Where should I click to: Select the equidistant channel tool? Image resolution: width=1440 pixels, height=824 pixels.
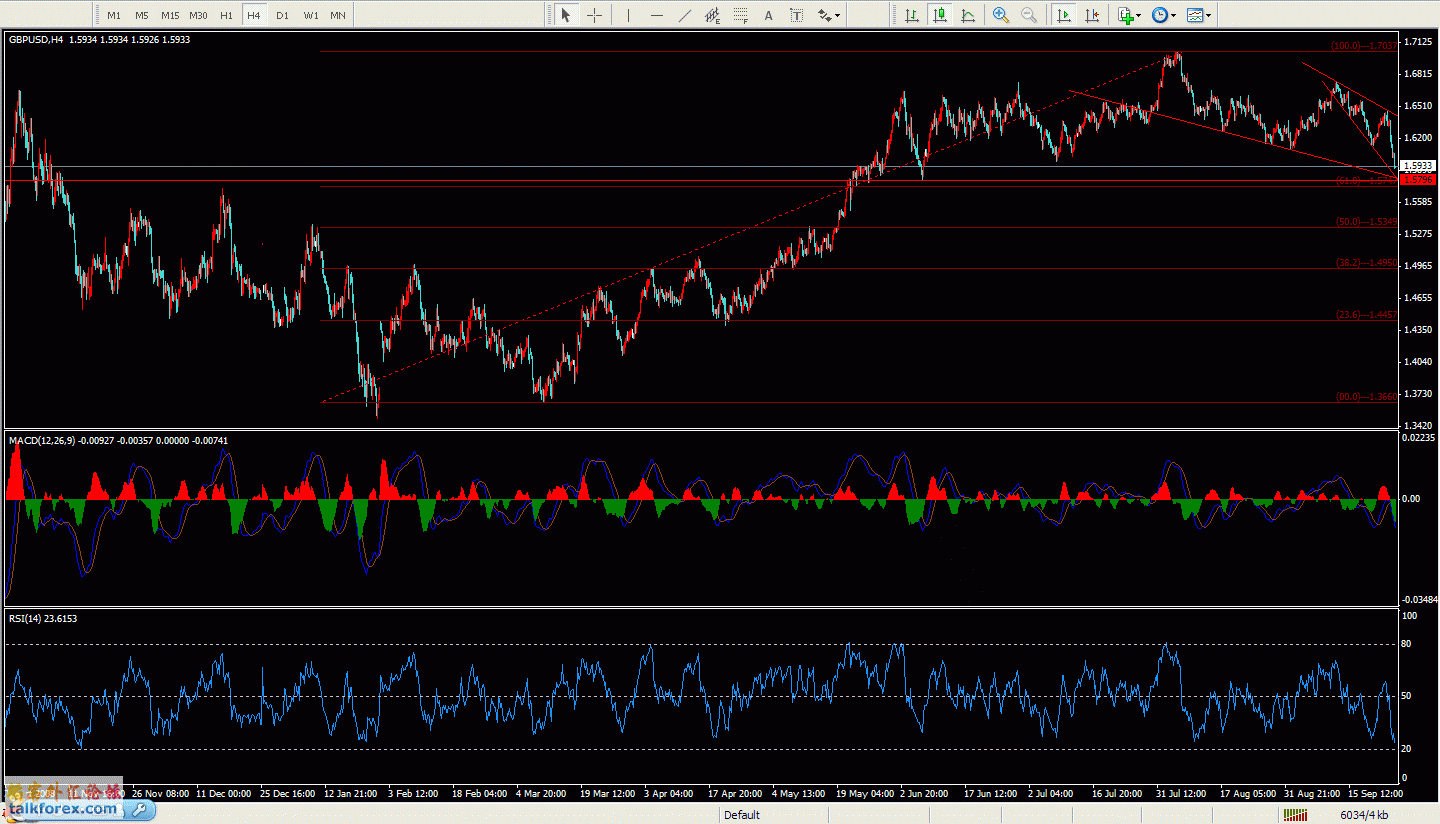tap(713, 15)
